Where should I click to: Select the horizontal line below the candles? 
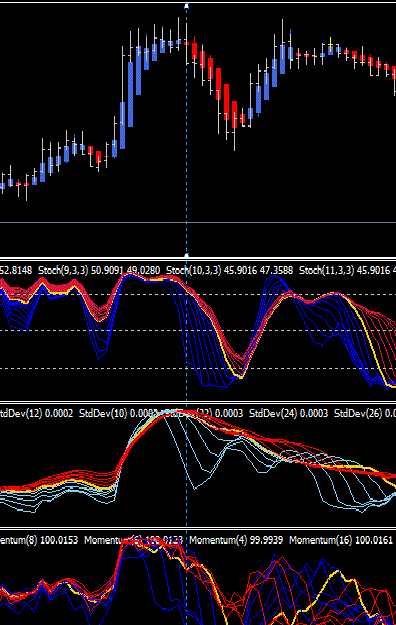198,222
